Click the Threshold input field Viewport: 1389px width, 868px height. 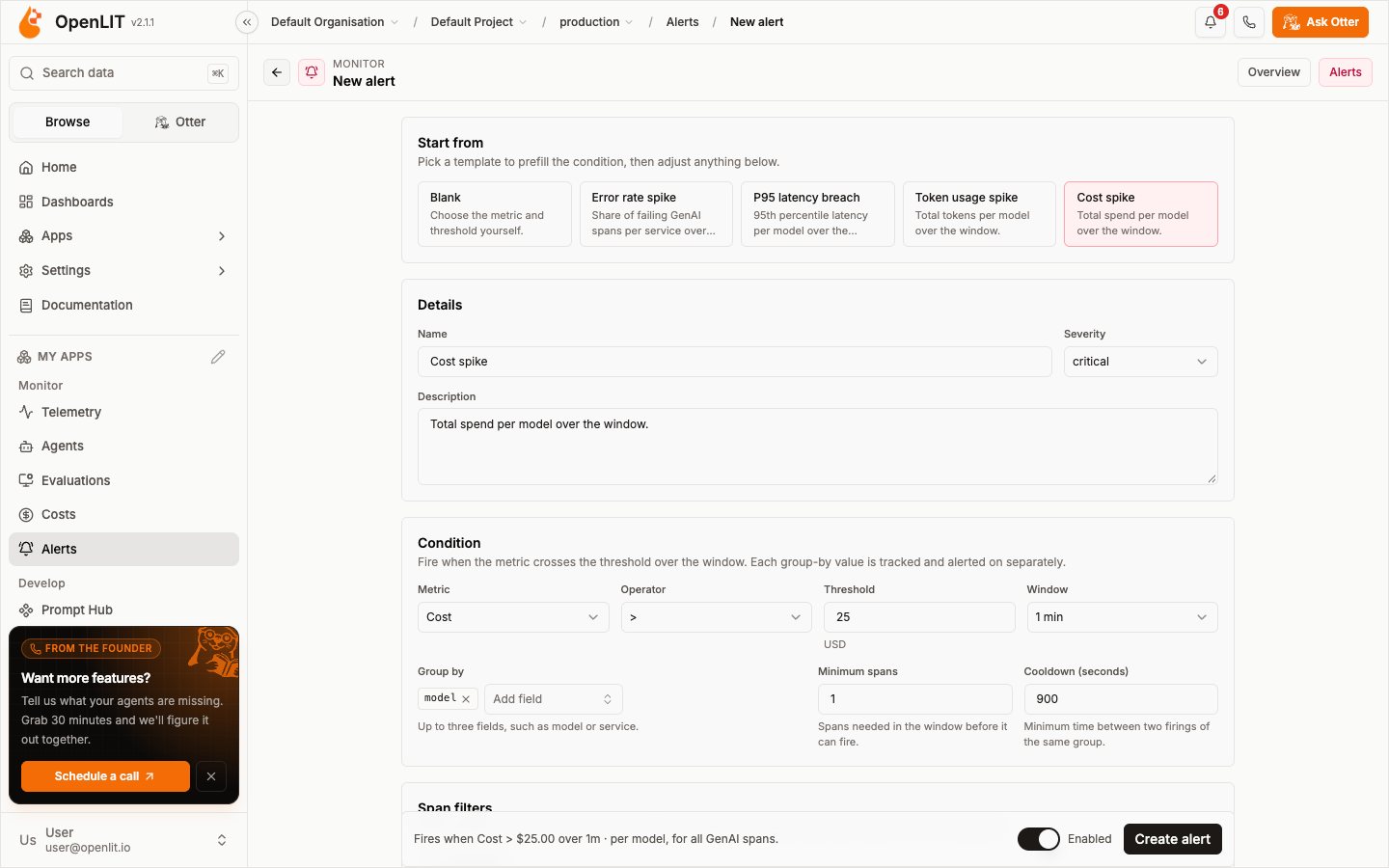[x=919, y=617]
